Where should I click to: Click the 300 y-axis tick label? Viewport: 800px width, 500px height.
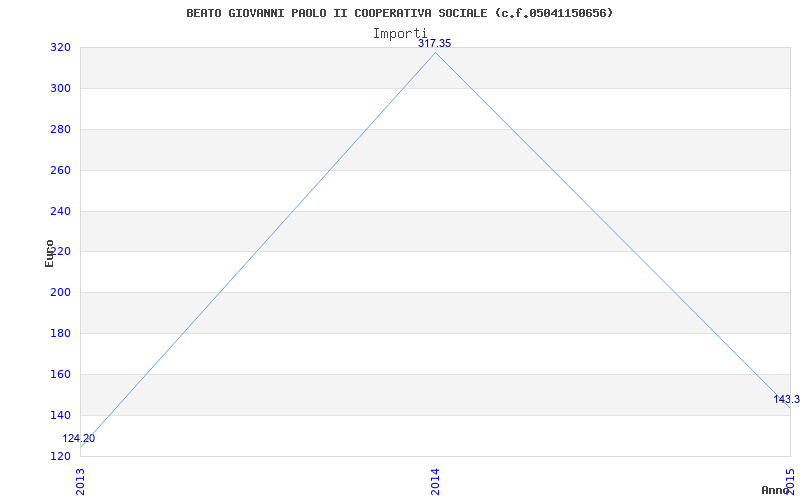[x=61, y=88]
